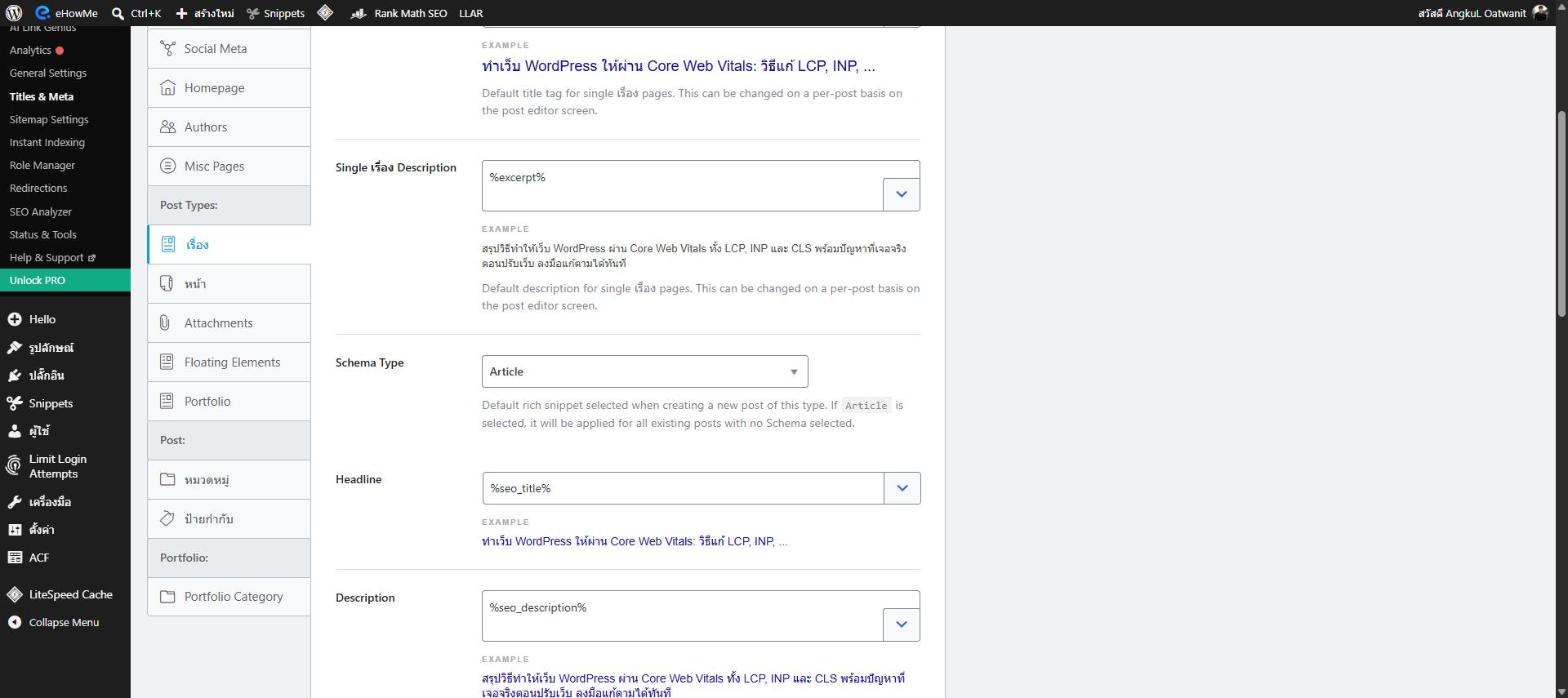Open the Authors tab

point(229,127)
